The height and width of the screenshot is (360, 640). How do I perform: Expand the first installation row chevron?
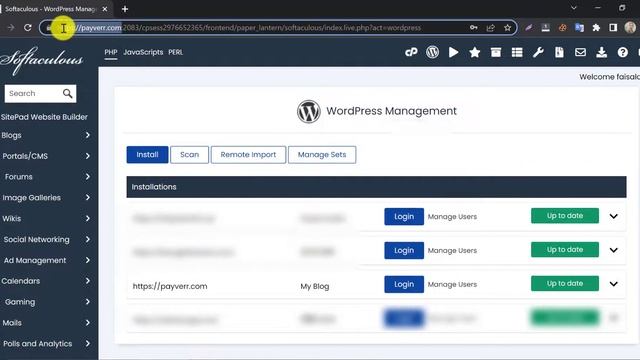pyautogui.click(x=613, y=216)
